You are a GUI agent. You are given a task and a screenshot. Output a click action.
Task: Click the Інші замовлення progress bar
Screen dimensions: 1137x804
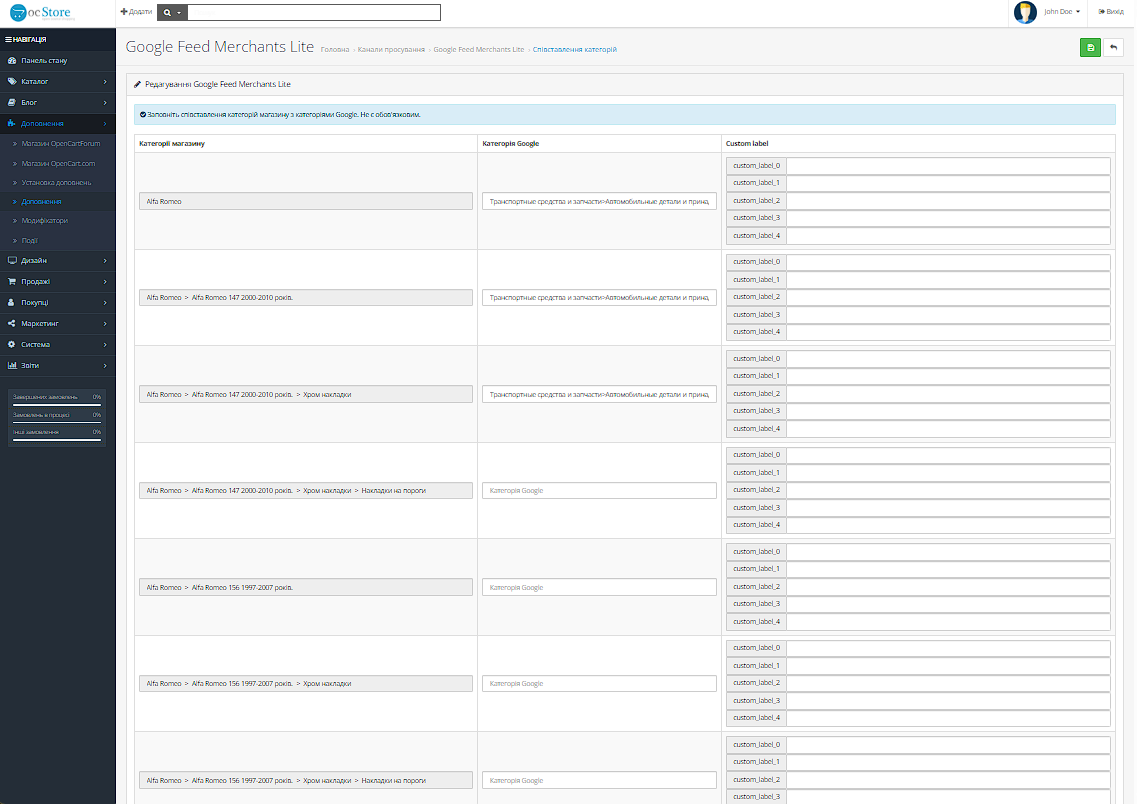tap(57, 439)
